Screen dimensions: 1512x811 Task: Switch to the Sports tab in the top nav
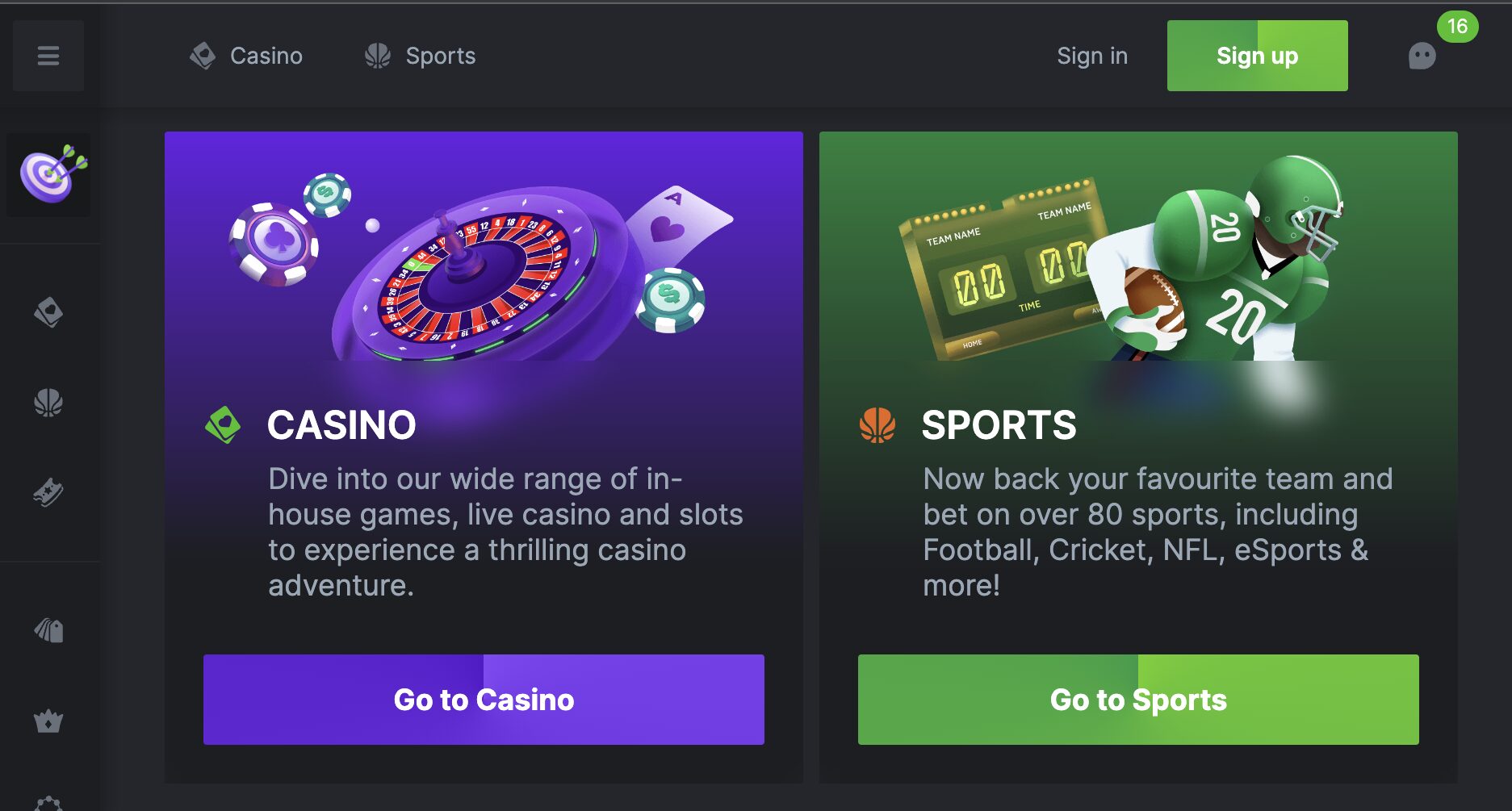pos(420,56)
